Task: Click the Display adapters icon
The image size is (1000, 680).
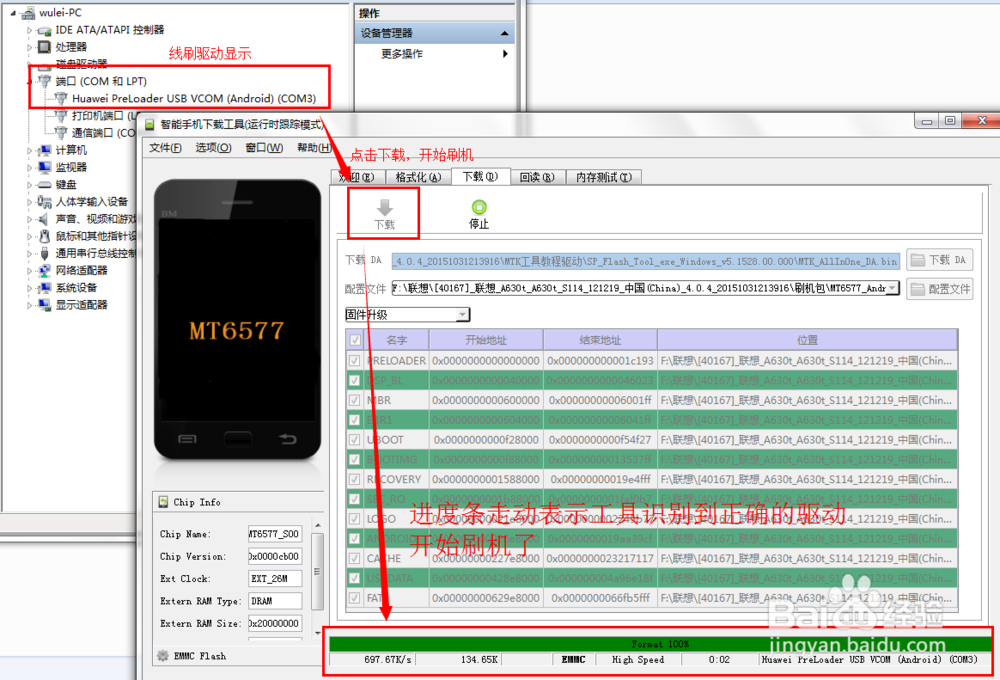Action: click(44, 305)
